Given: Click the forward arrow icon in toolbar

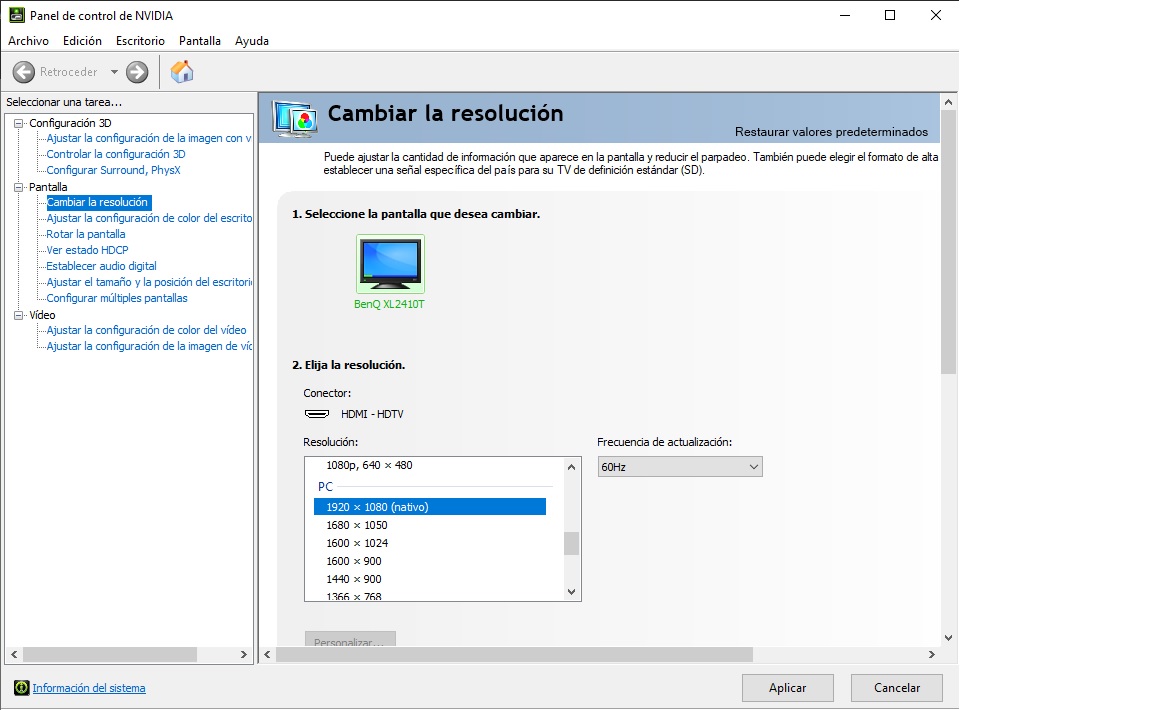Looking at the screenshot, I should tap(137, 72).
